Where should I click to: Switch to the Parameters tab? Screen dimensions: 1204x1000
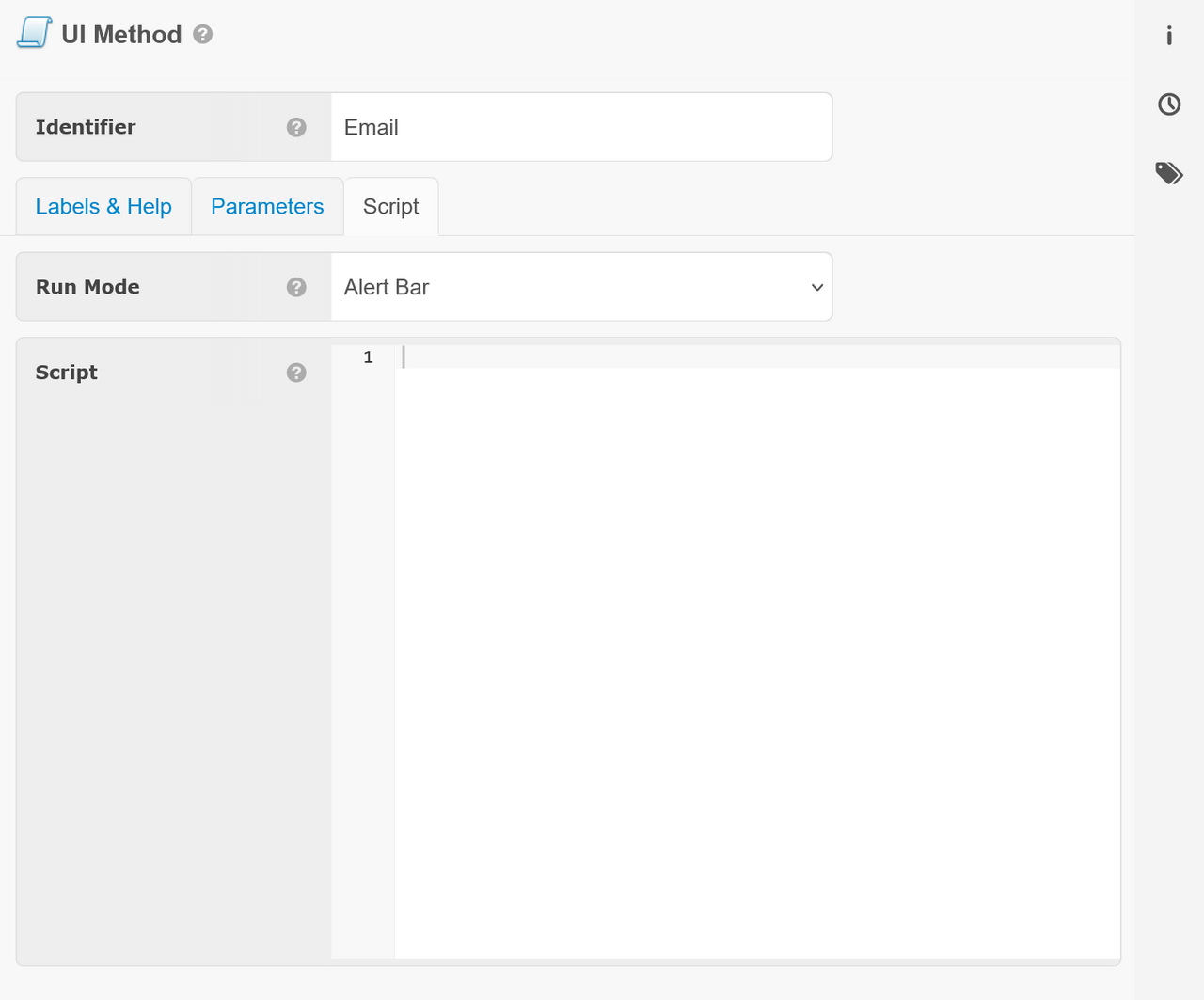pyautogui.click(x=267, y=206)
